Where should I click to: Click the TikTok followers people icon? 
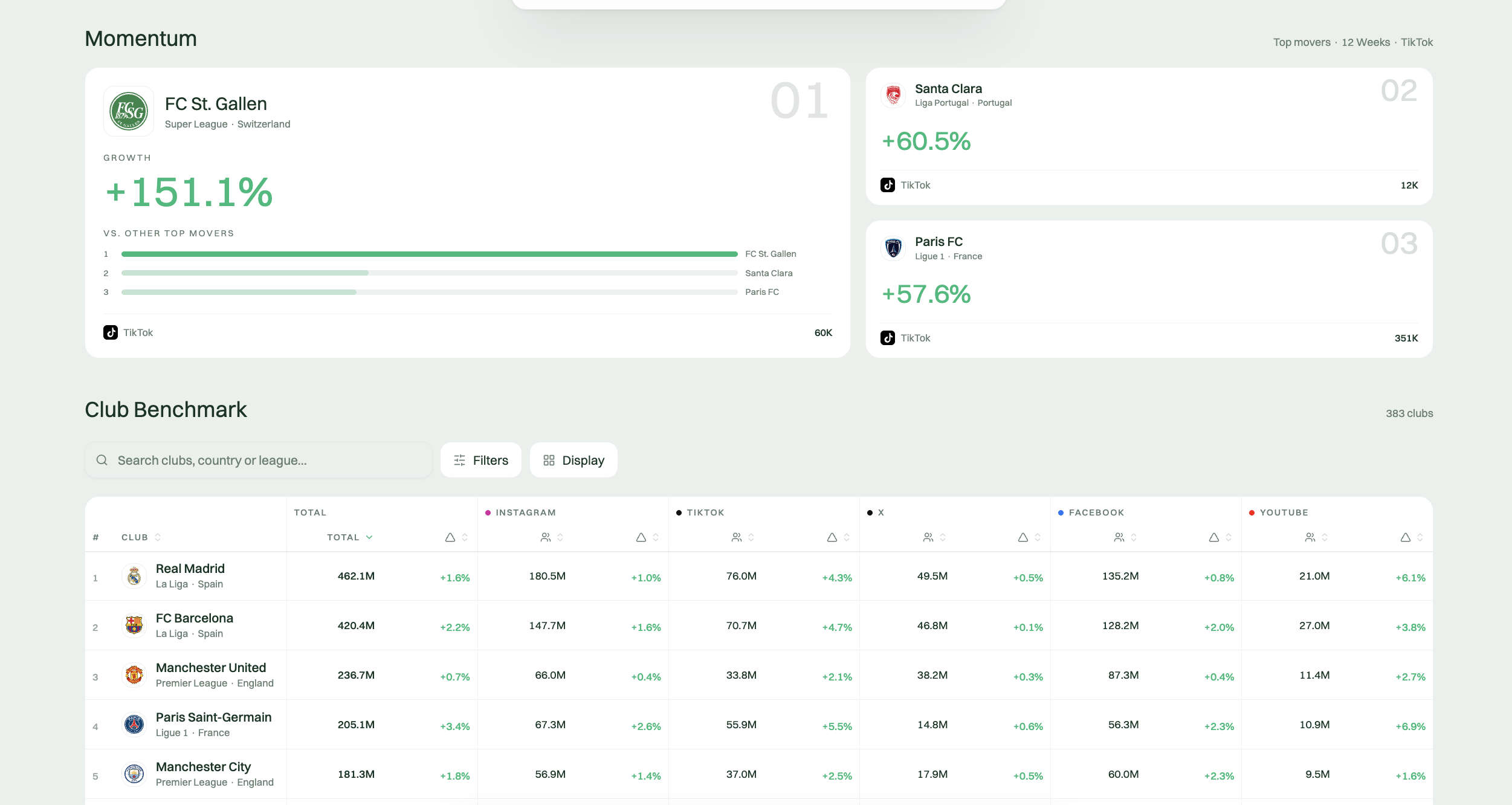(x=737, y=537)
